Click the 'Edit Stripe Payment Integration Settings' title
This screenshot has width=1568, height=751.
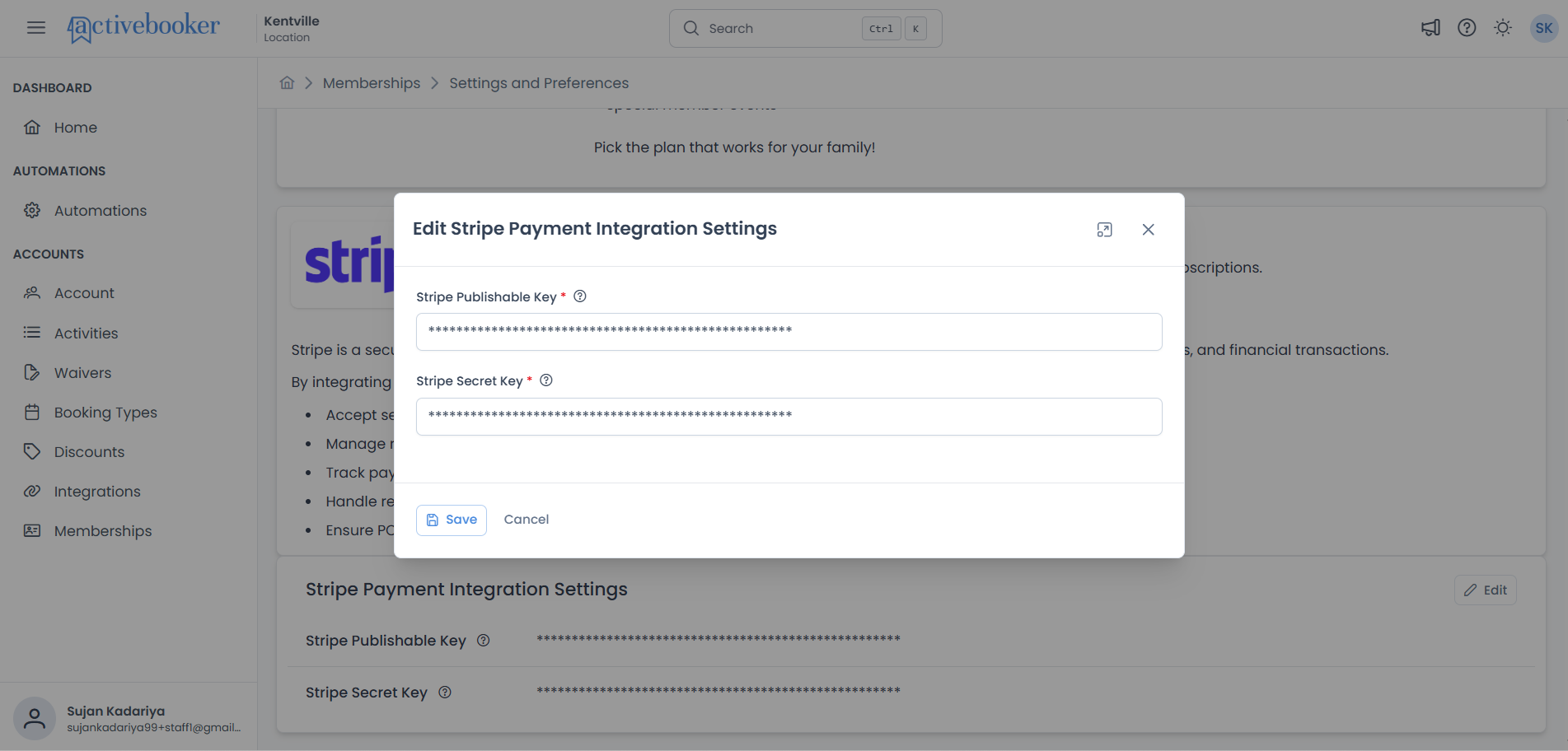click(x=595, y=229)
